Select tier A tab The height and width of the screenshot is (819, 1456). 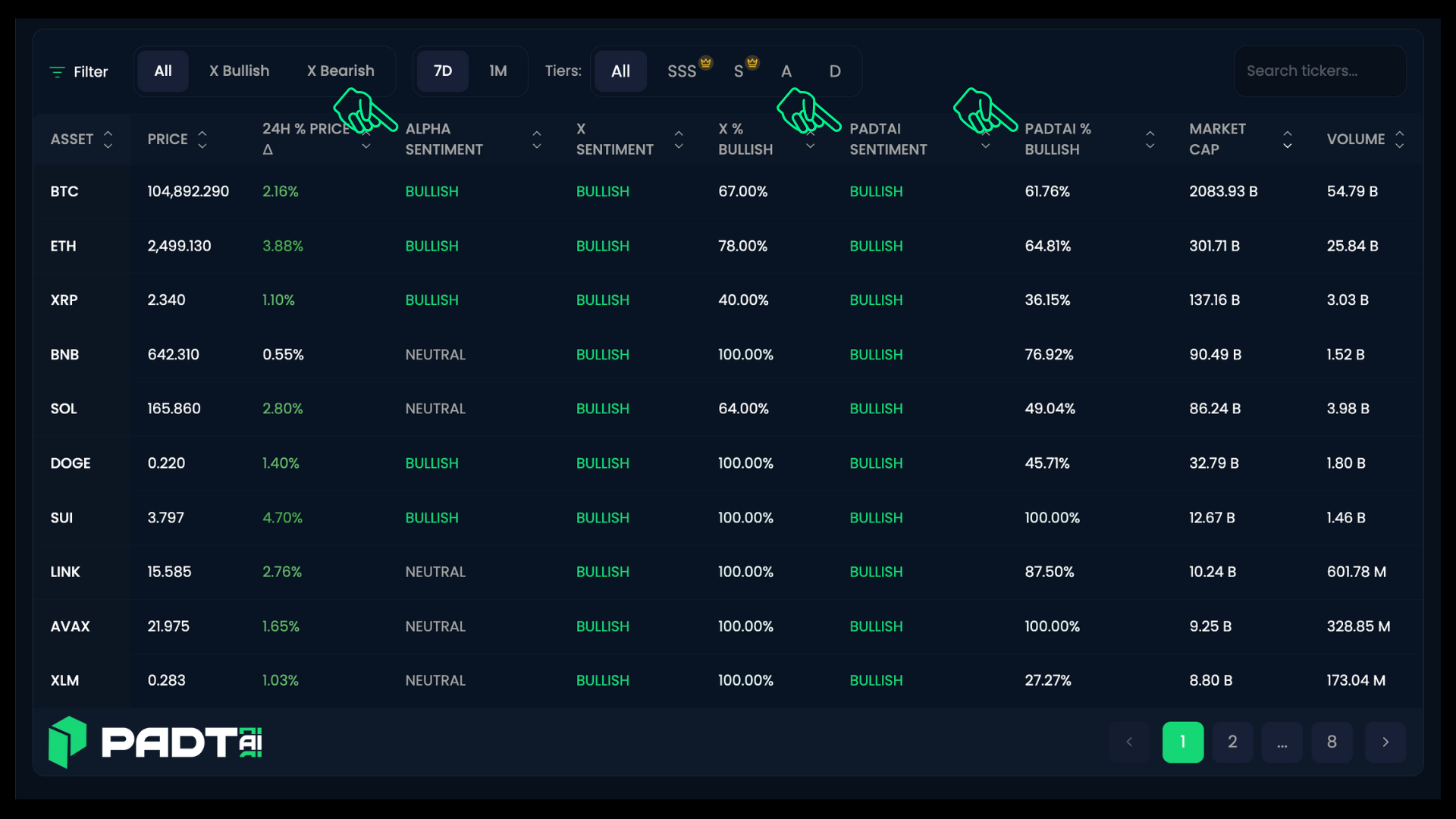pos(786,71)
